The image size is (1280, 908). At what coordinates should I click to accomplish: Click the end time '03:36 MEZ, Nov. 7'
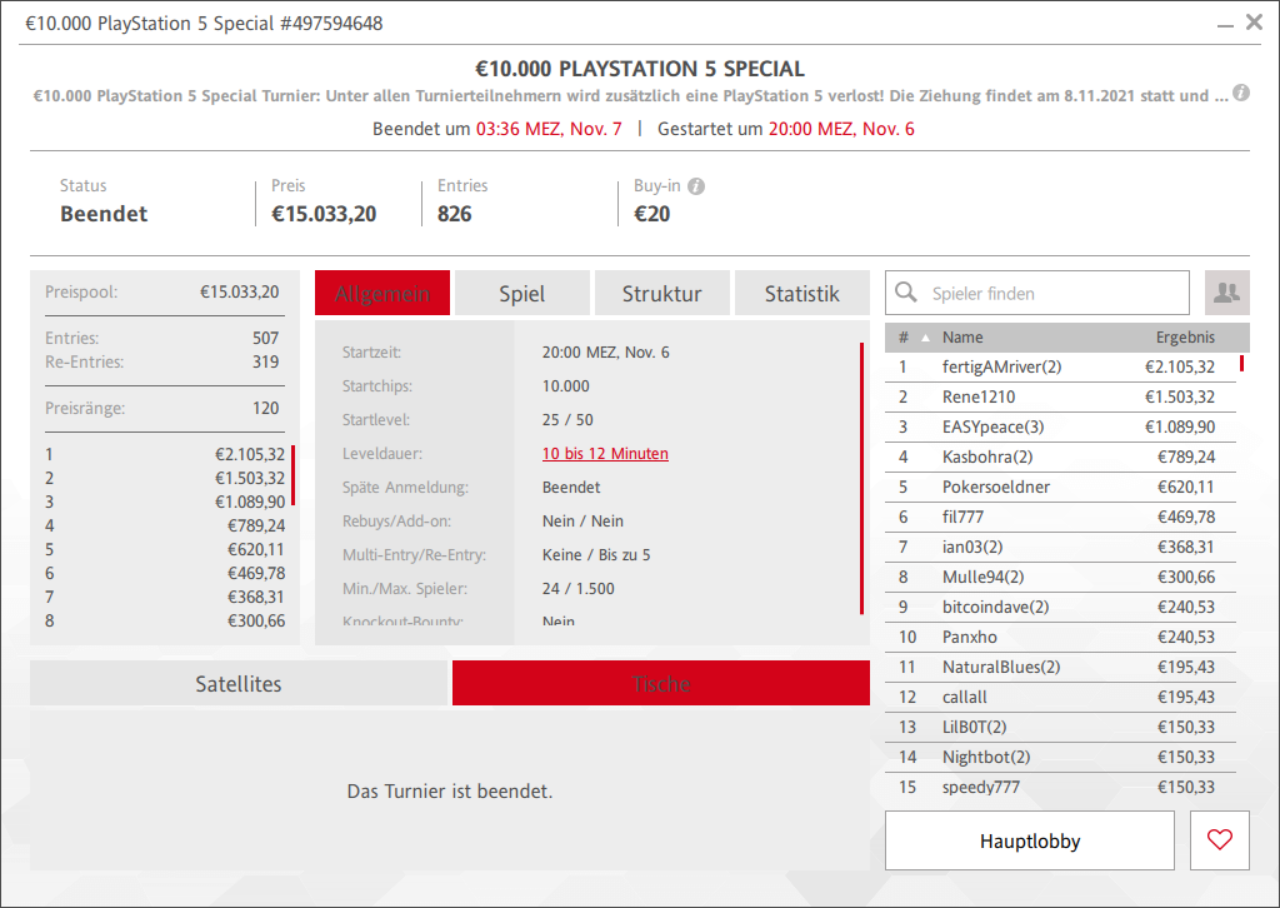[x=549, y=129]
